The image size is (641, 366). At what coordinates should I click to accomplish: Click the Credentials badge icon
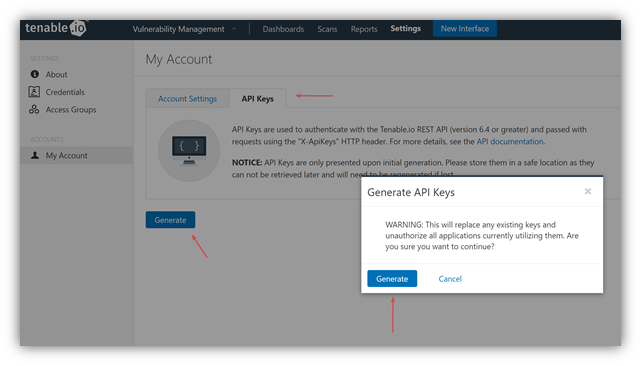(34, 92)
